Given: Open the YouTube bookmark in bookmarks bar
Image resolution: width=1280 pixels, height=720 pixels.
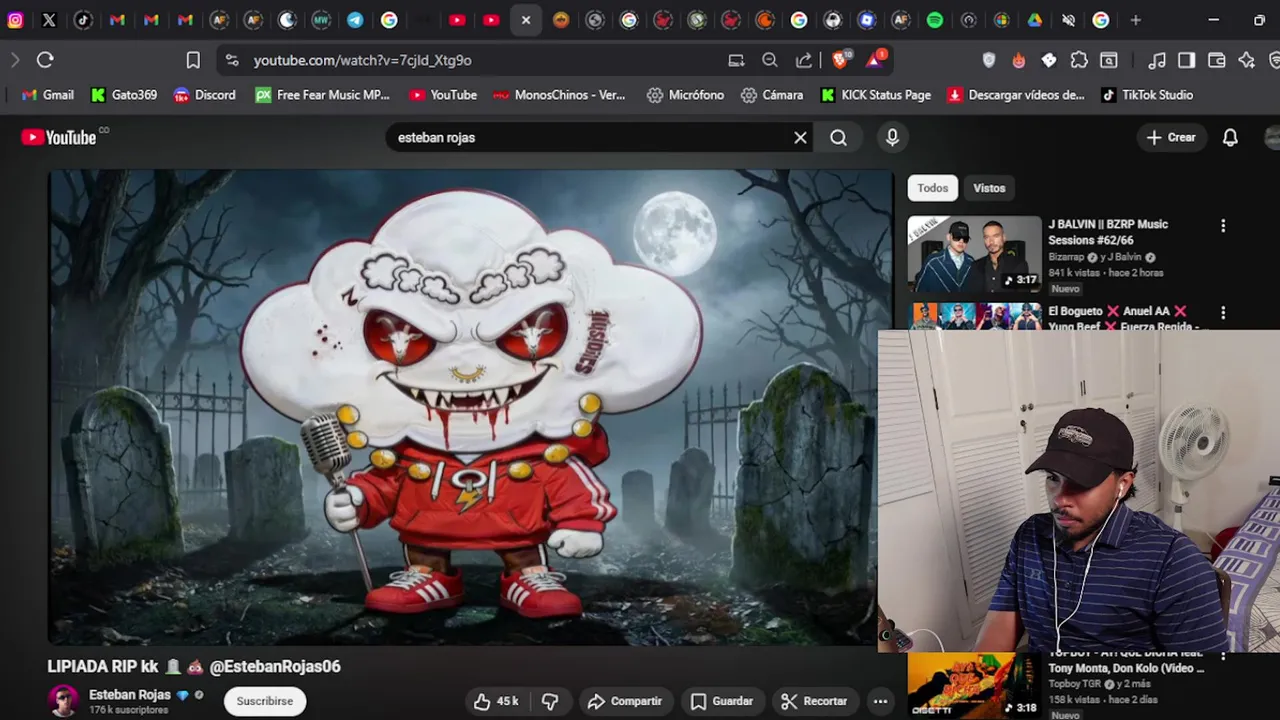Looking at the screenshot, I should (443, 95).
